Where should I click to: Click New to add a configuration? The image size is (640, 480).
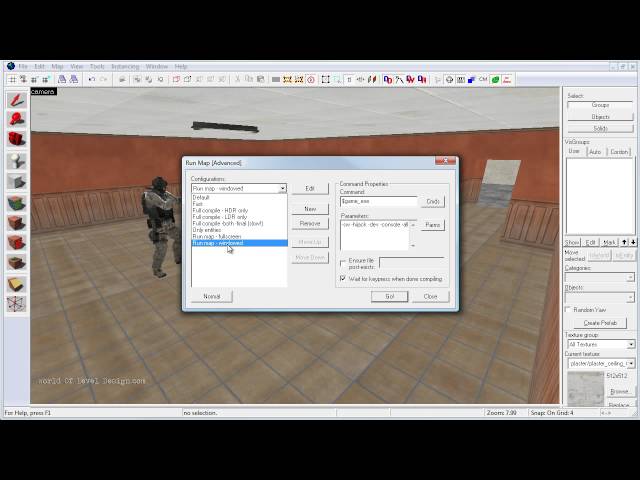pyautogui.click(x=310, y=209)
